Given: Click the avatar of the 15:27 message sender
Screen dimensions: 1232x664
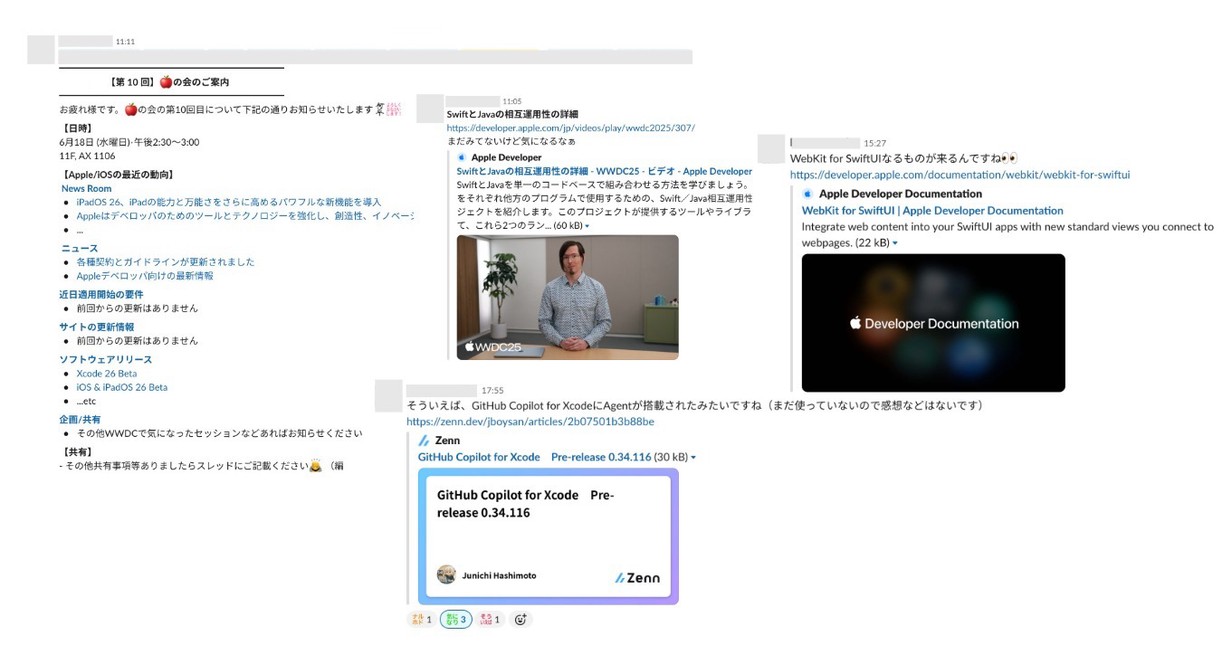Looking at the screenshot, I should click(771, 149).
